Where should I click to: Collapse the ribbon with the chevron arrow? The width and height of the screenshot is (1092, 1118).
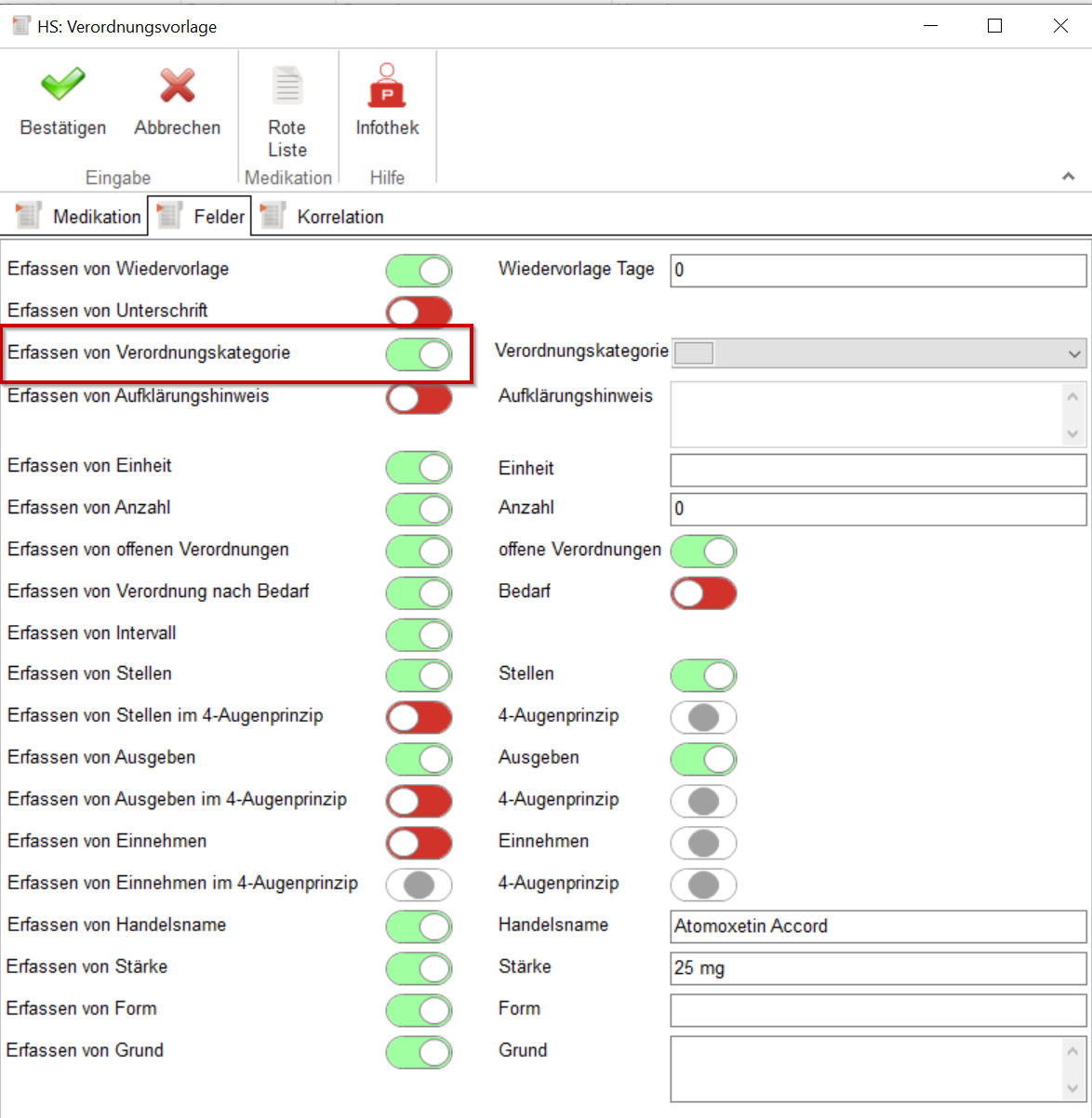(1068, 177)
